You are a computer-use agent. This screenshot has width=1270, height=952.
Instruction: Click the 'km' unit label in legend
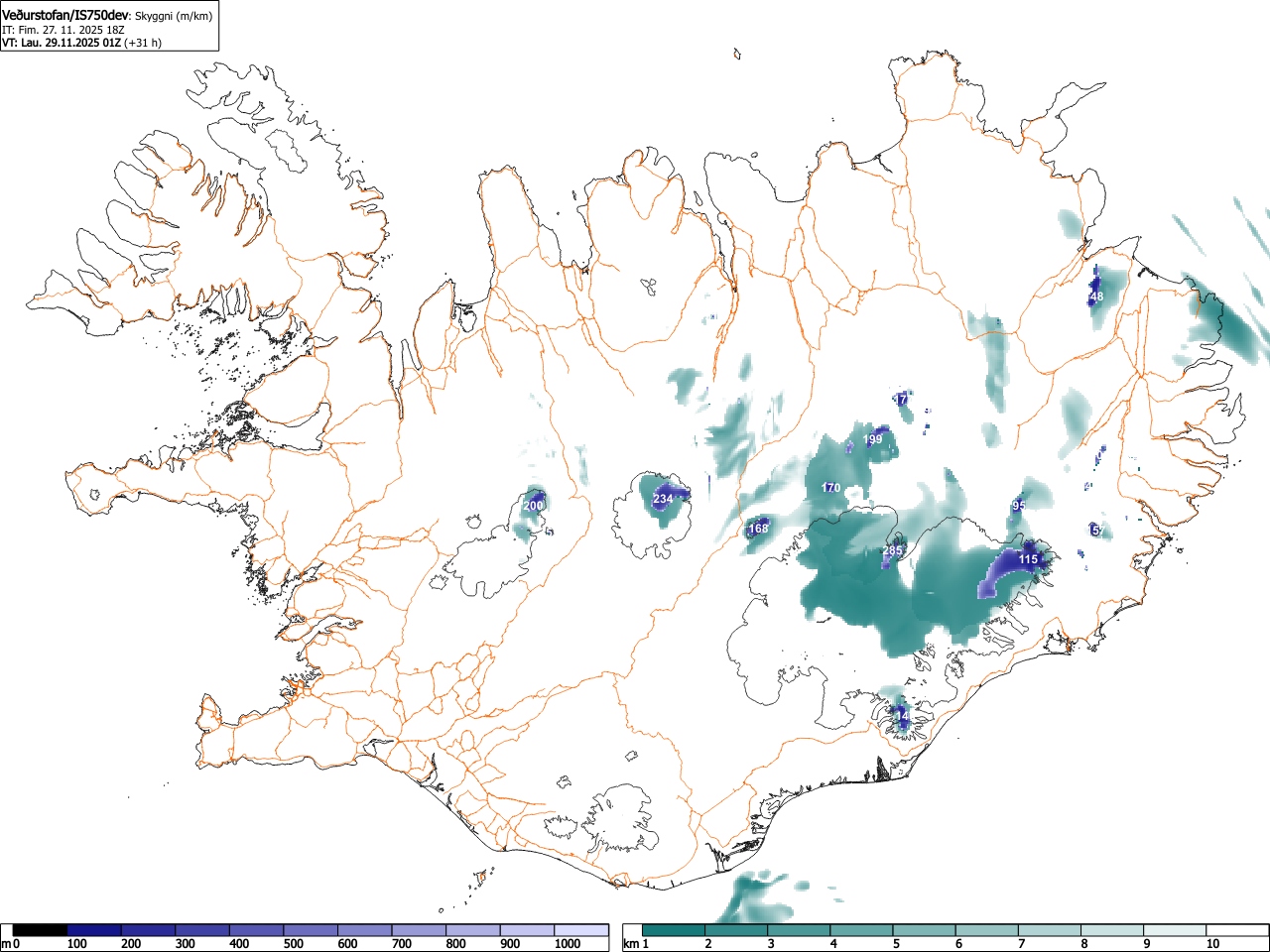tap(630, 944)
